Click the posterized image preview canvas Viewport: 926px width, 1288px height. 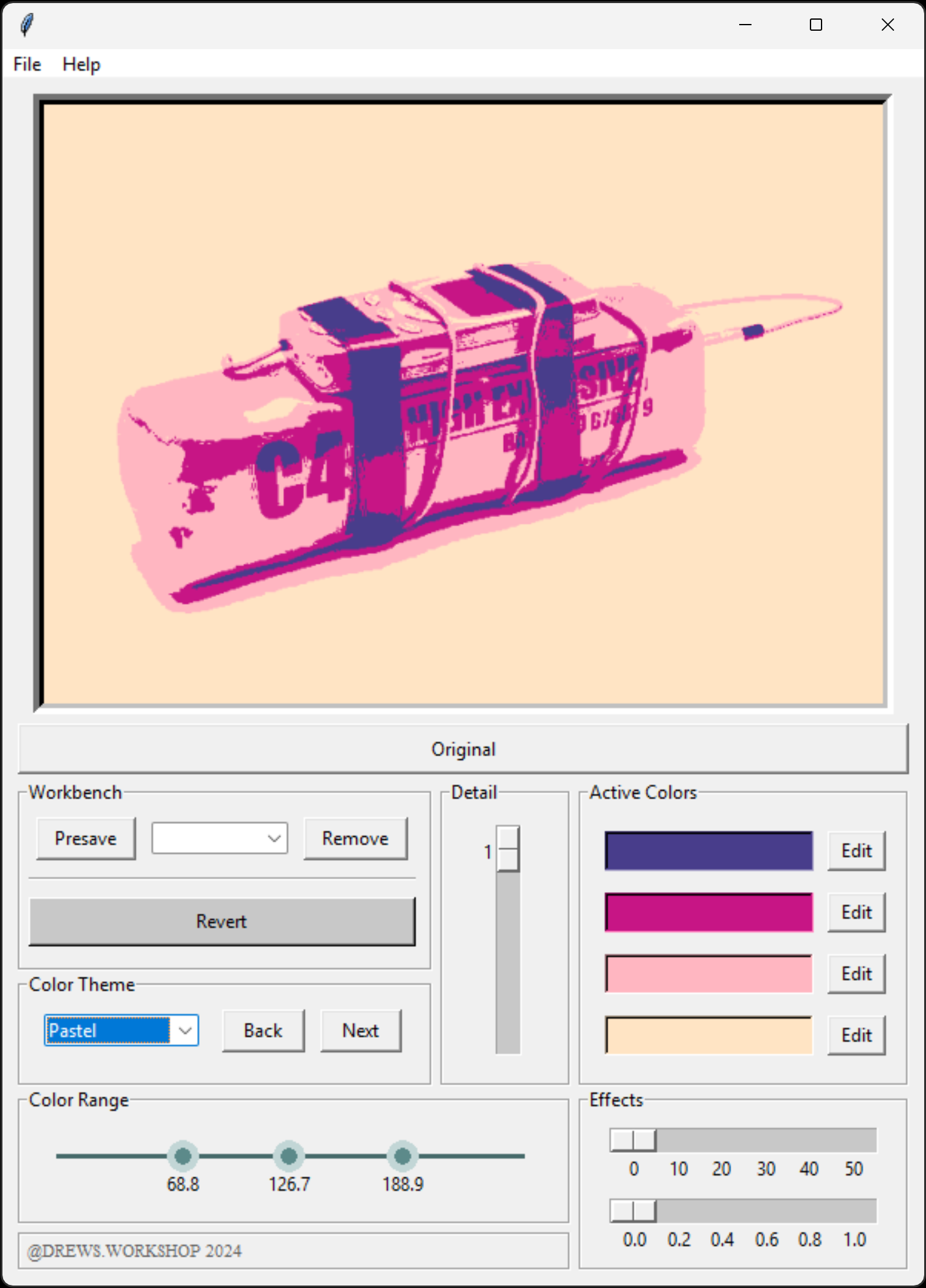463,404
